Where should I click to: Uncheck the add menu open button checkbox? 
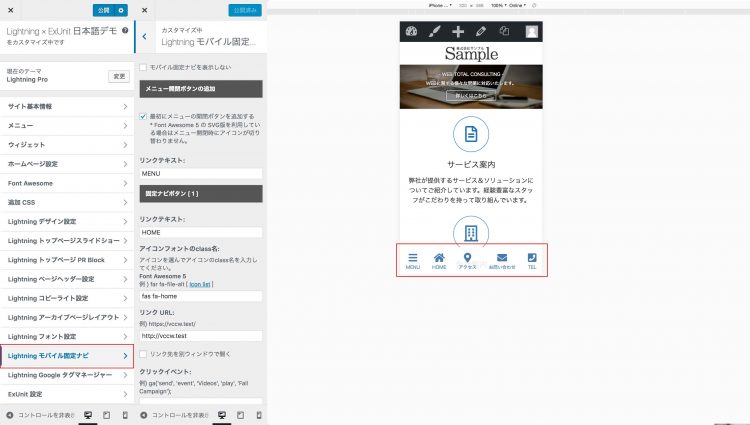143,116
